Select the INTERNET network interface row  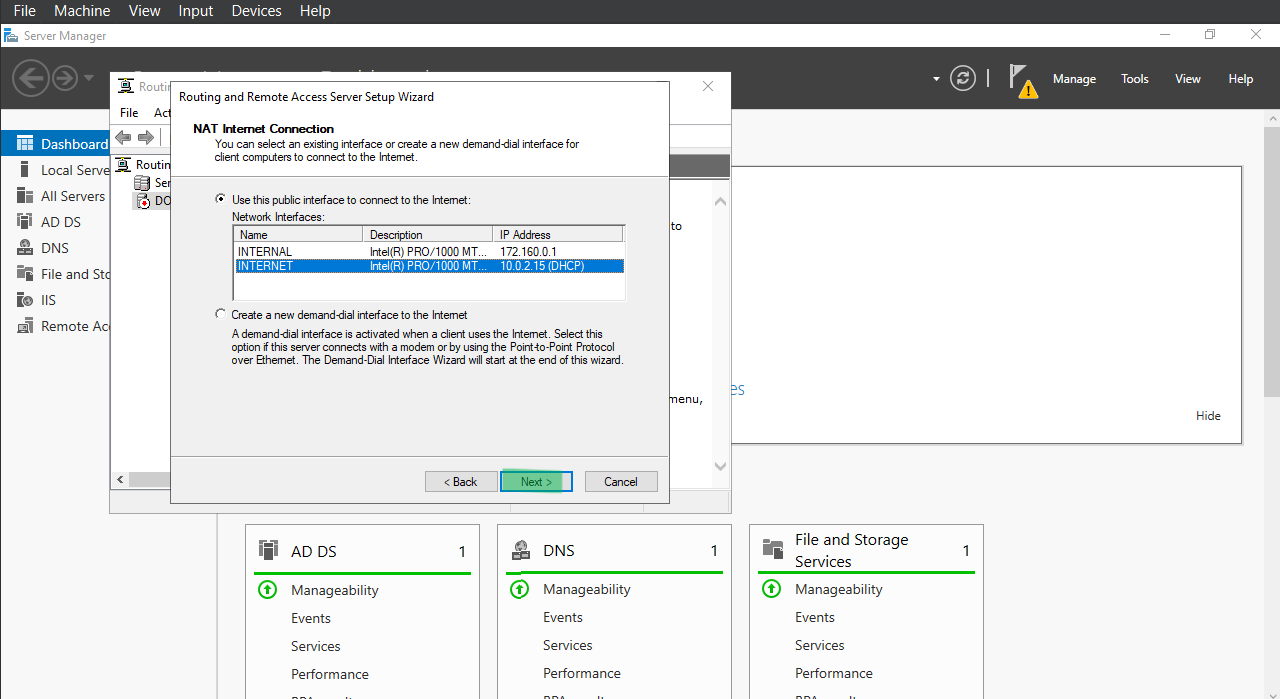(429, 266)
